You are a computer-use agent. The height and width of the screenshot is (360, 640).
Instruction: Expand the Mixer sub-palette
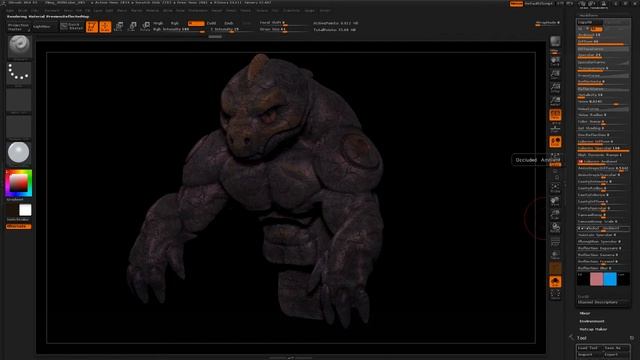click(x=585, y=313)
